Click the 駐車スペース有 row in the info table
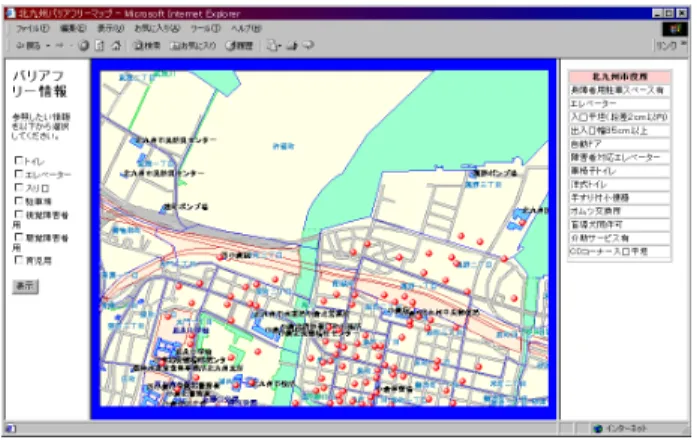Image resolution: width=697 pixels, height=440 pixels. [620, 90]
